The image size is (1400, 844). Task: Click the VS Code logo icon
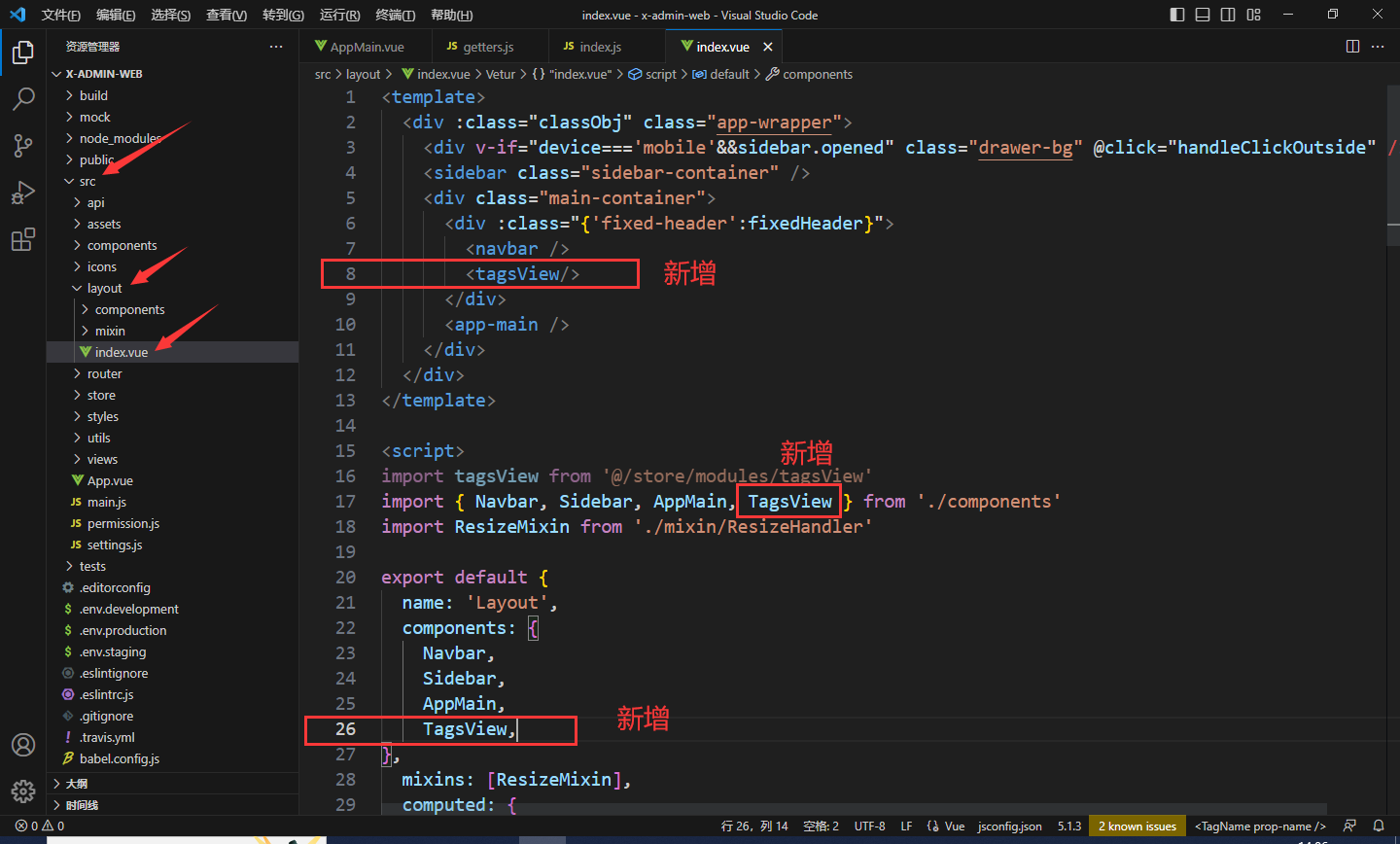17,15
